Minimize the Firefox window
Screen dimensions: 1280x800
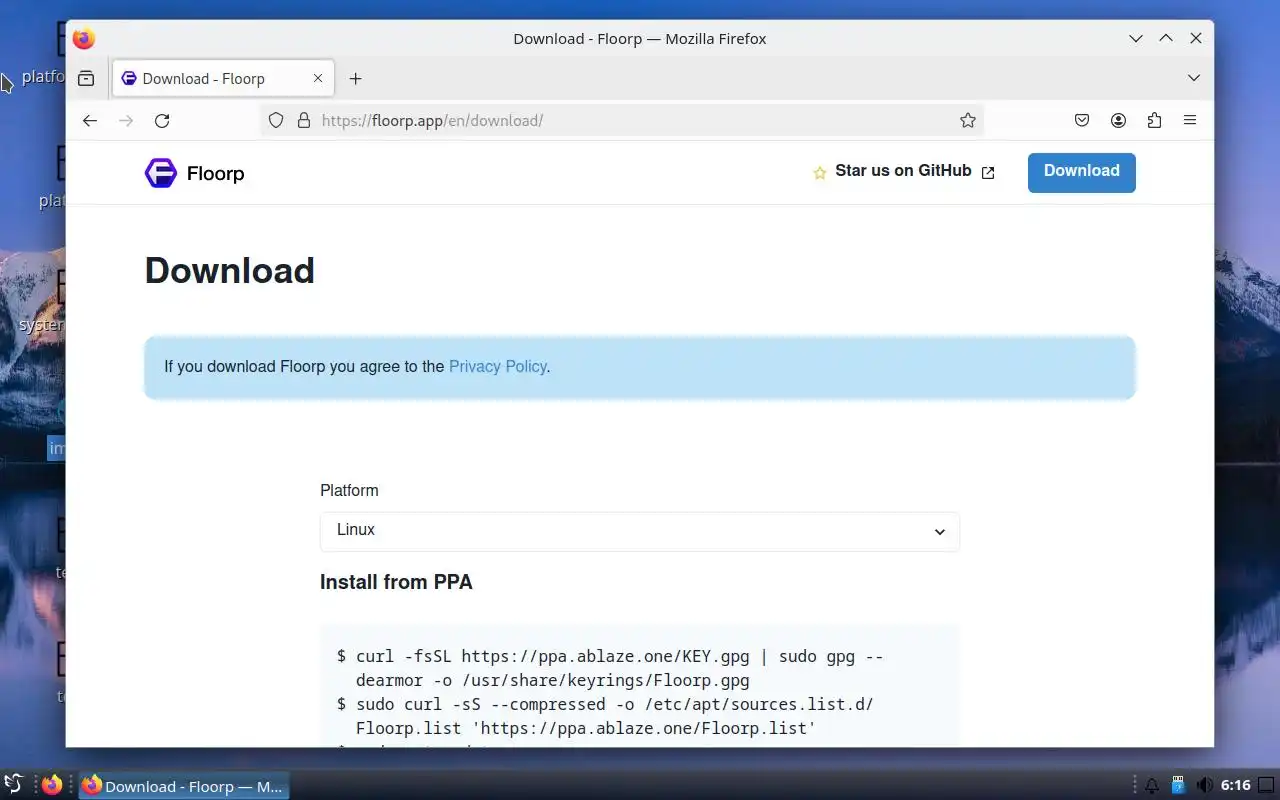click(1136, 38)
